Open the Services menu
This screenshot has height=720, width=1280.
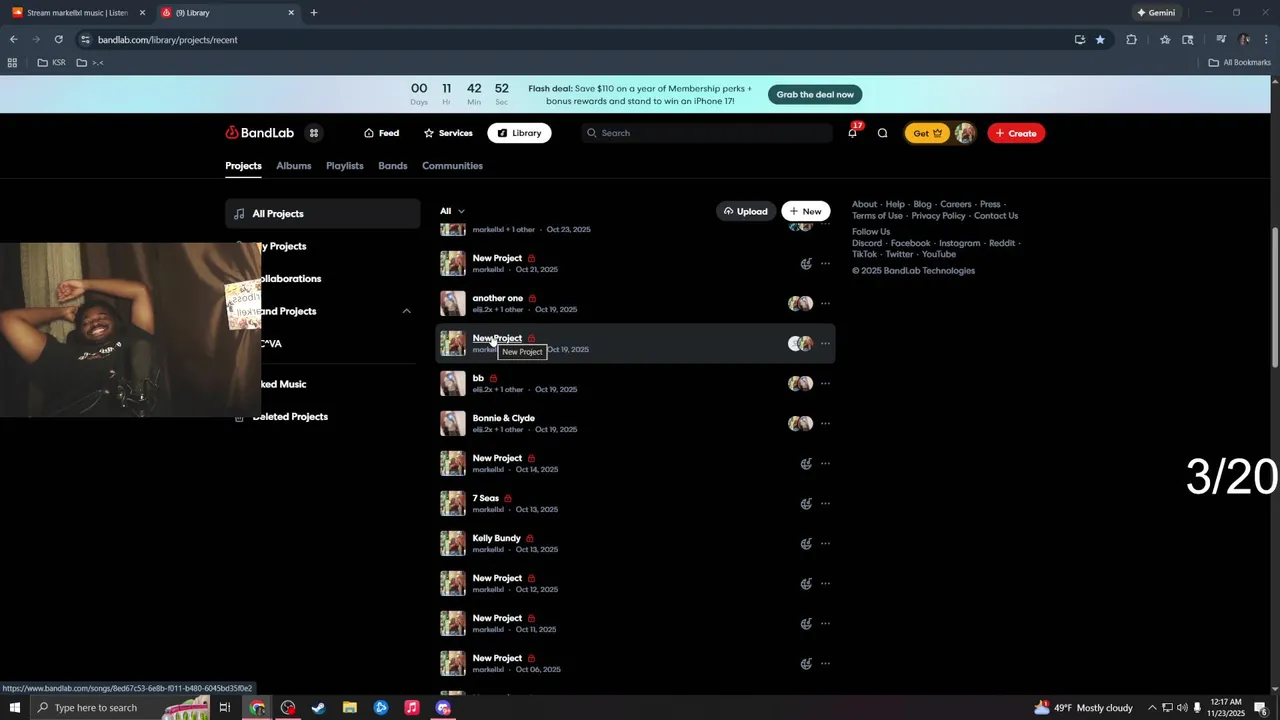point(448,133)
